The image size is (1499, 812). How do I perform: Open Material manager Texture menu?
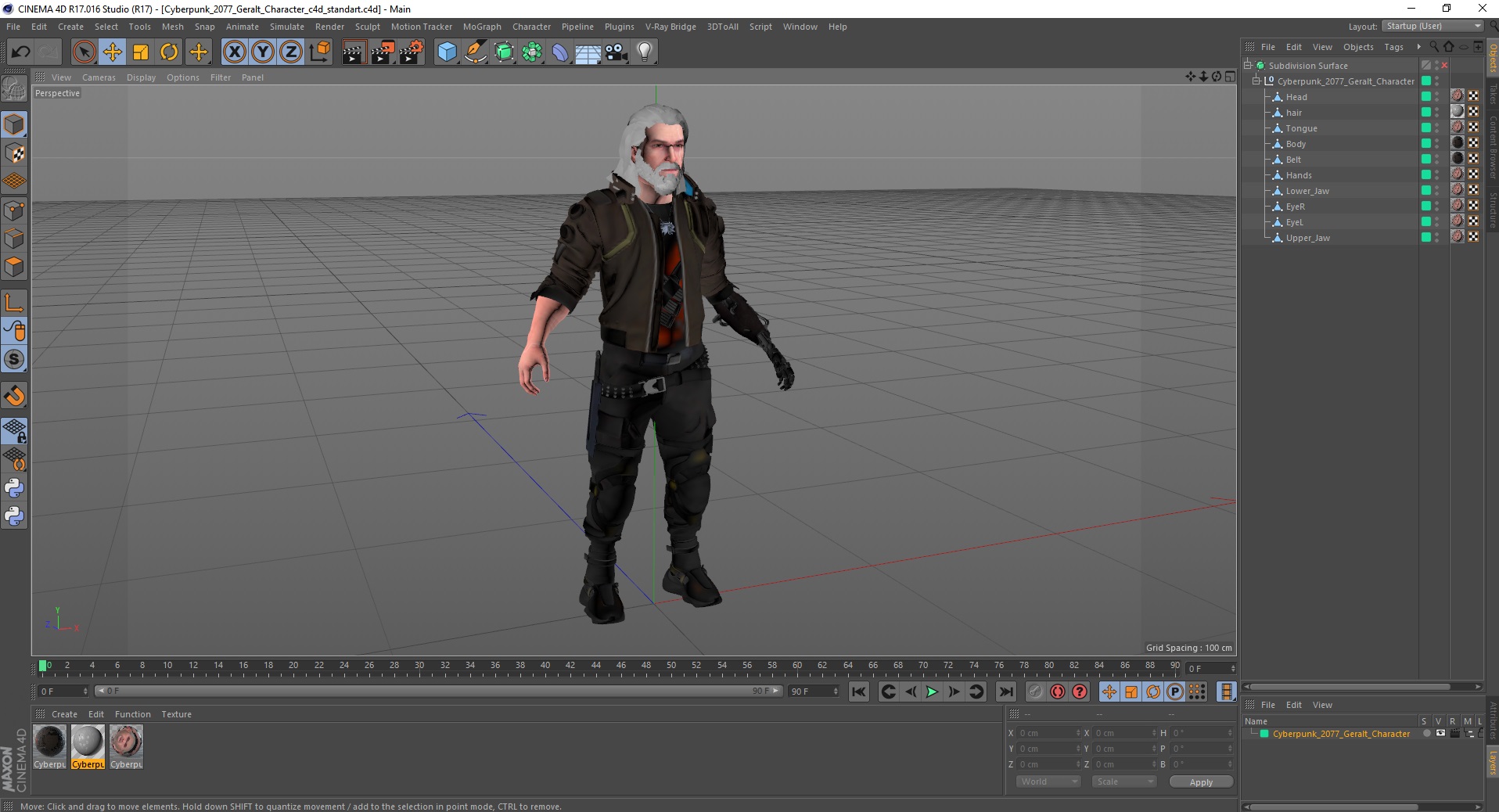click(x=176, y=714)
